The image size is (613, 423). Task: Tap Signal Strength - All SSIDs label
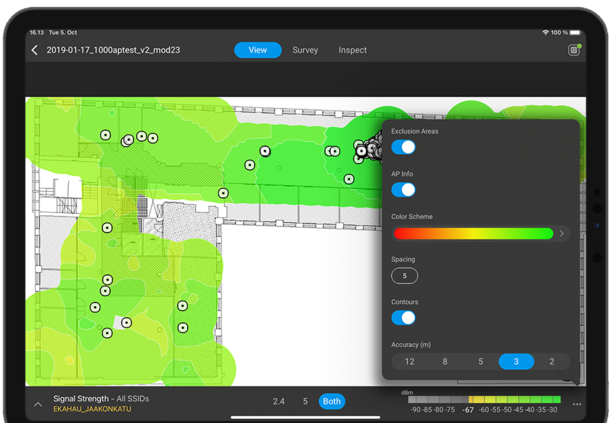pyautogui.click(x=101, y=399)
